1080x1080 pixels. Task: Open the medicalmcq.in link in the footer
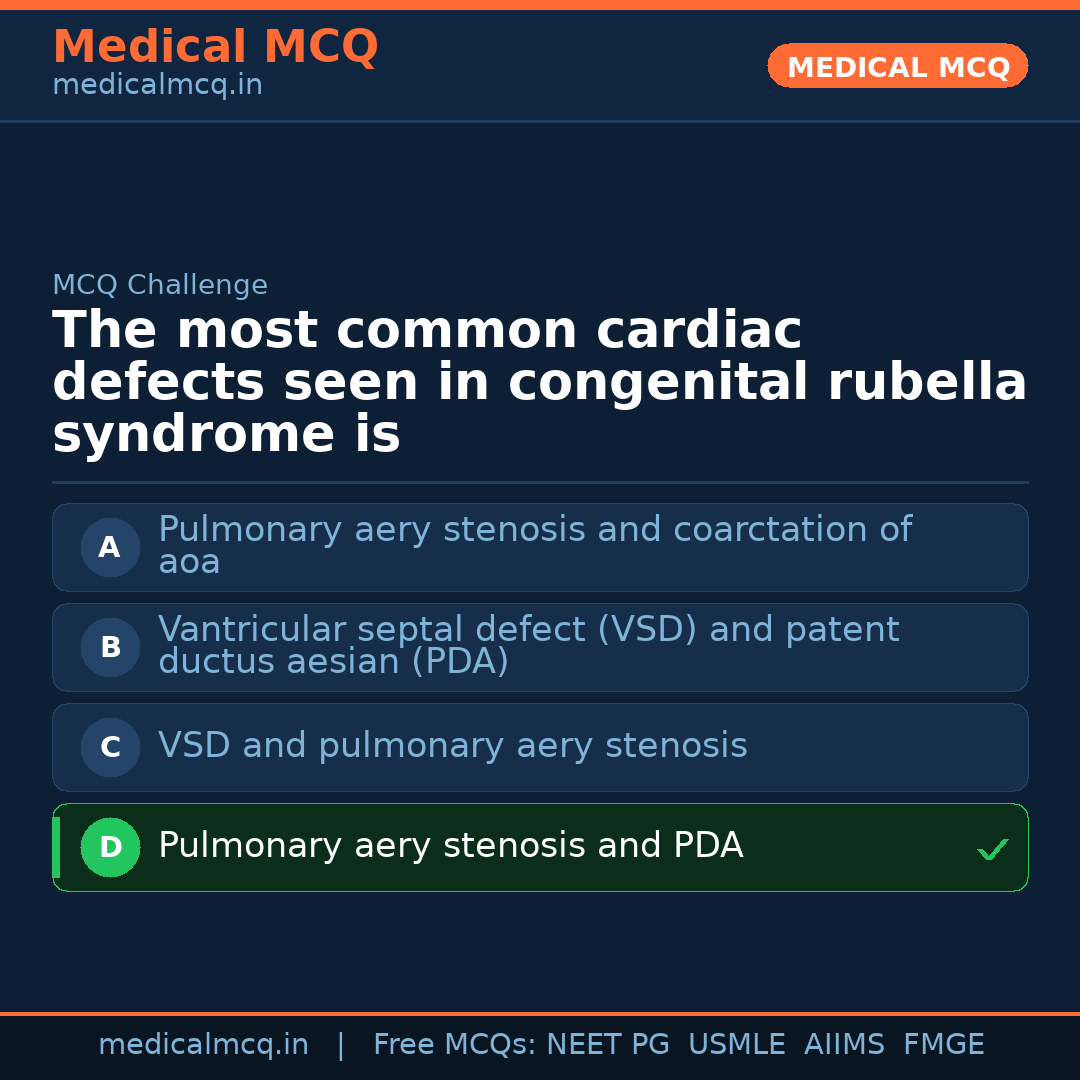tap(203, 1045)
